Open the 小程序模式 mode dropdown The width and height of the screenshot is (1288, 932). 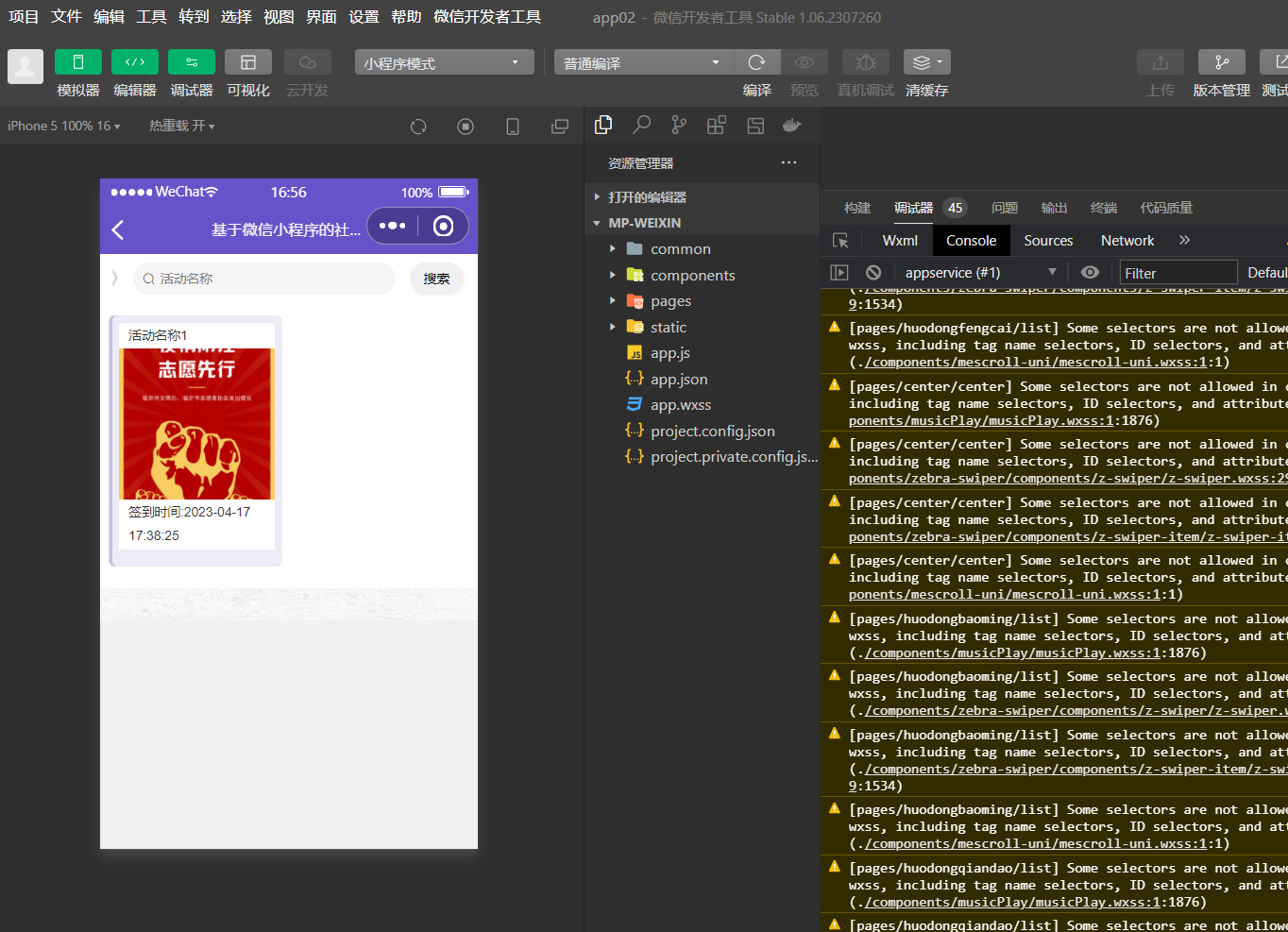coord(444,62)
